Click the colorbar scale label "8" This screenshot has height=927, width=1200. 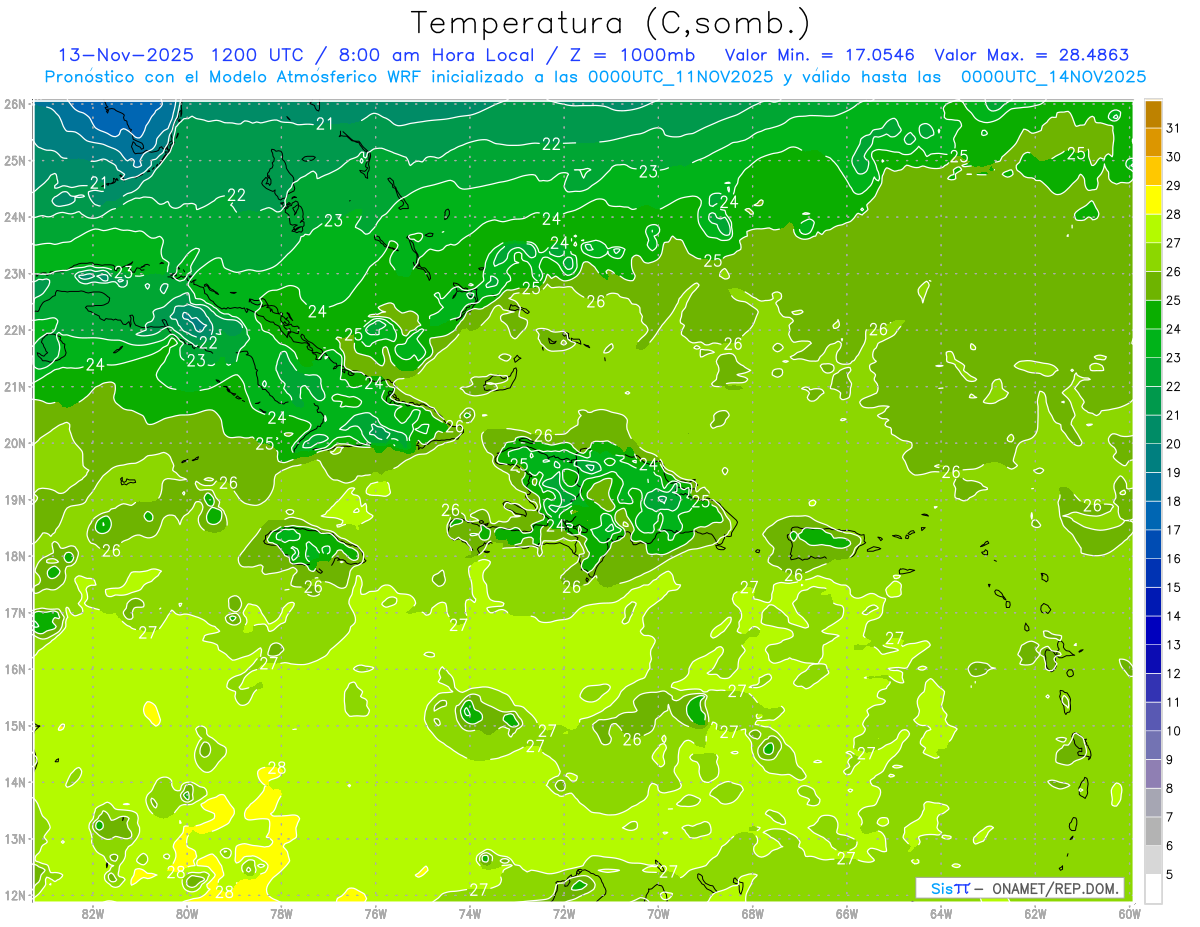click(x=1171, y=789)
